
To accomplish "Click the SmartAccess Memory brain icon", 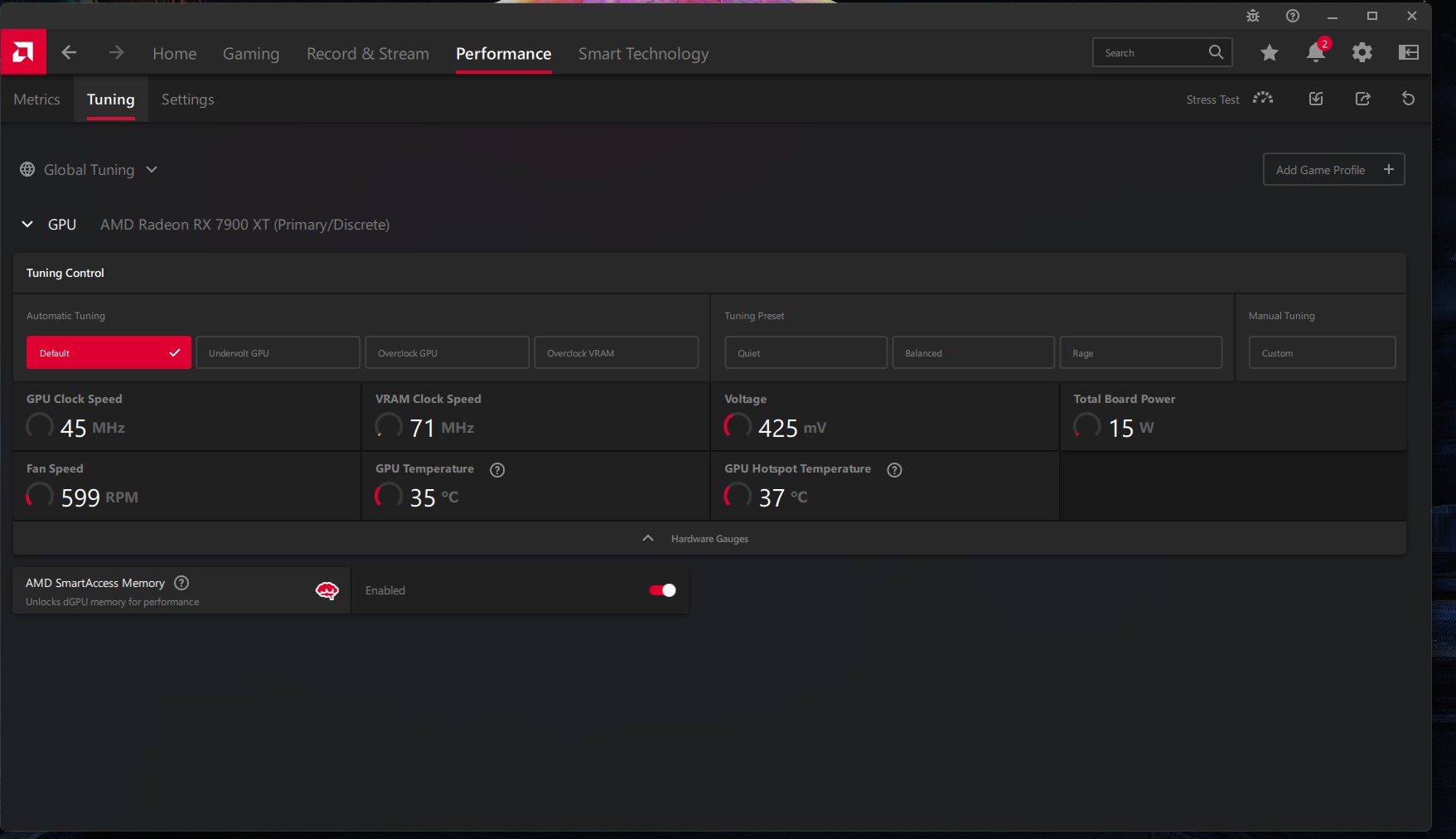I will (x=327, y=590).
